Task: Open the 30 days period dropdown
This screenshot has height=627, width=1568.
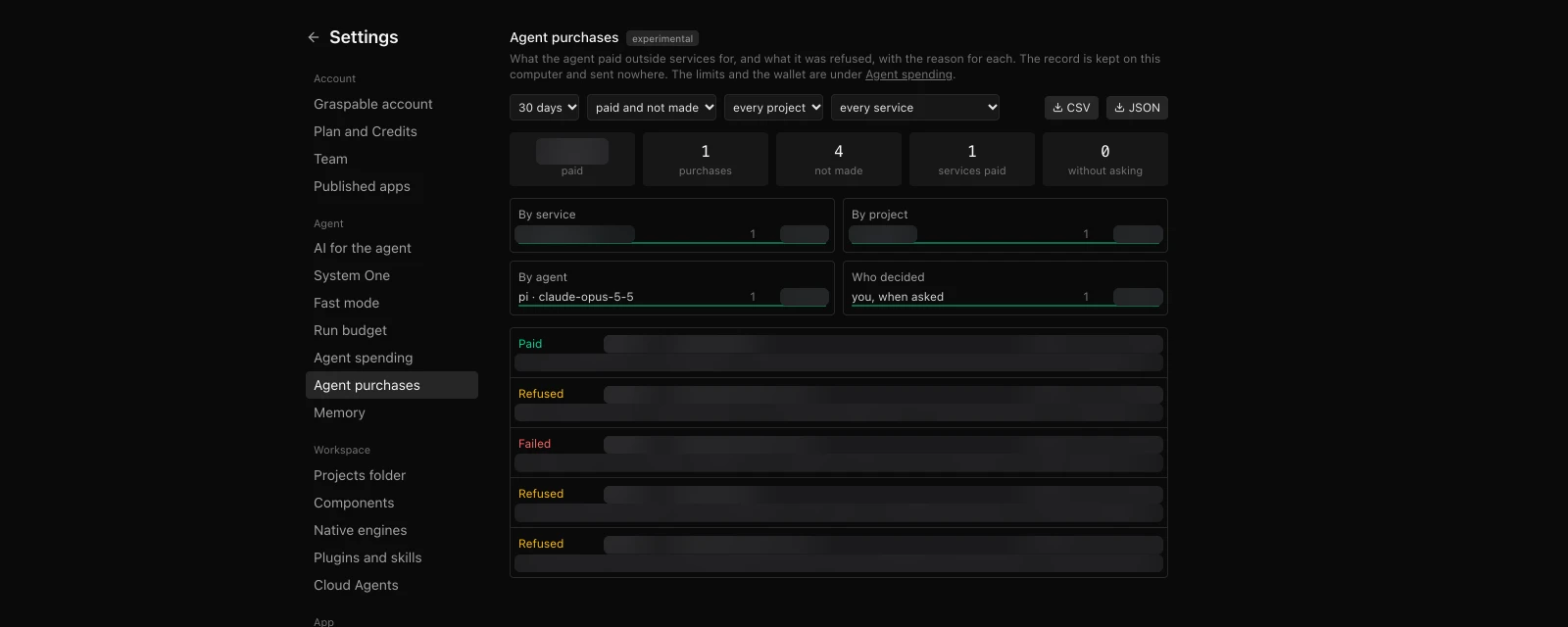Action: click(544, 108)
